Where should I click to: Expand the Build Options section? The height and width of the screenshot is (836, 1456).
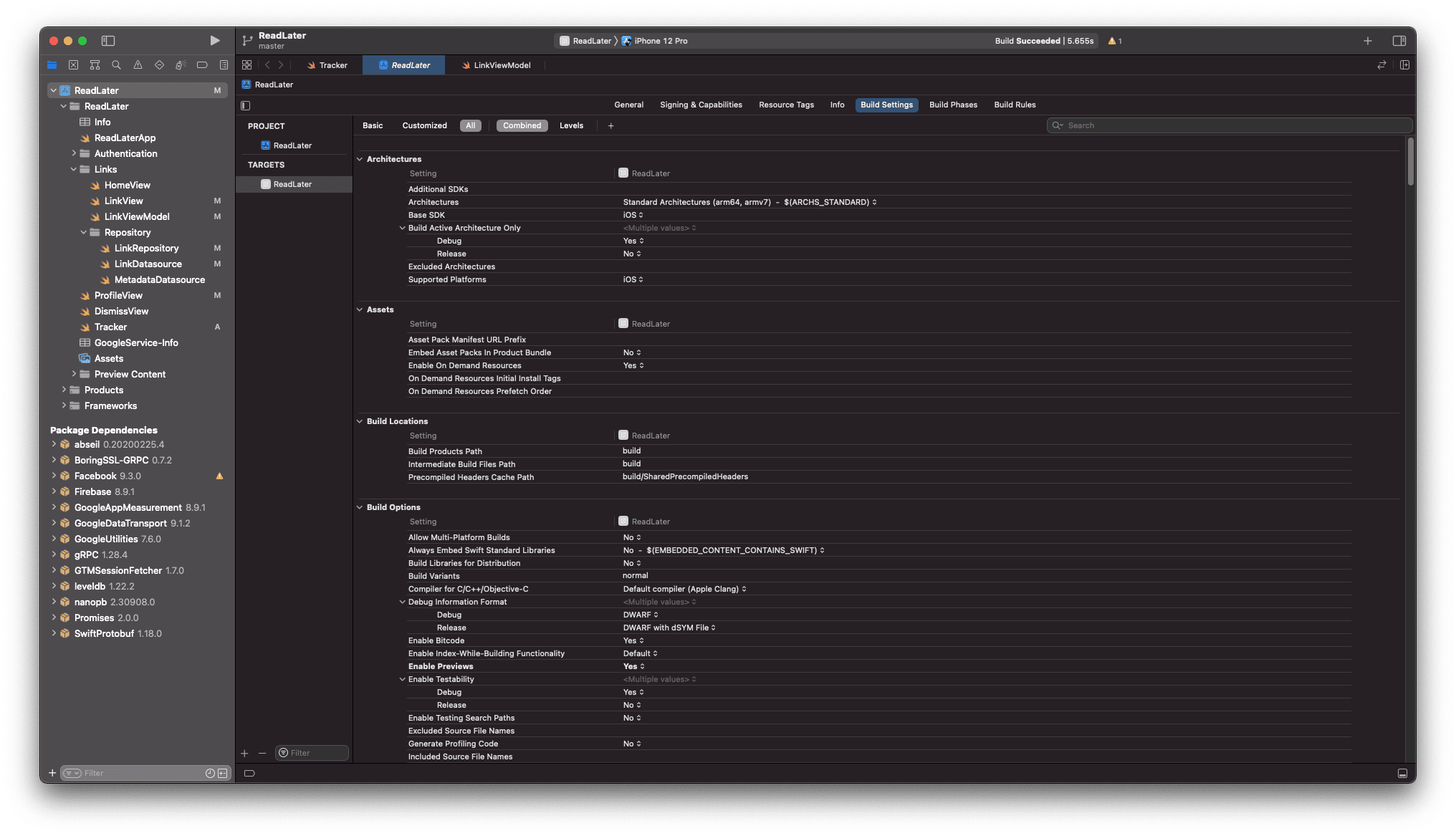click(360, 506)
